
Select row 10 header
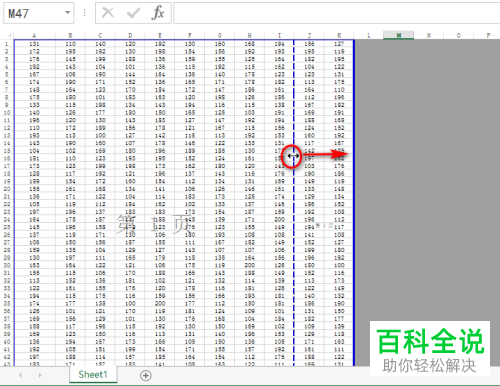click(x=7, y=113)
